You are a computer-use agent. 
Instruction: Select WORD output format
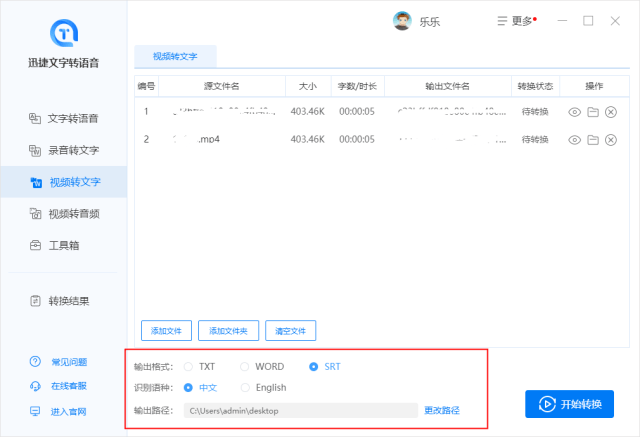tap(245, 366)
